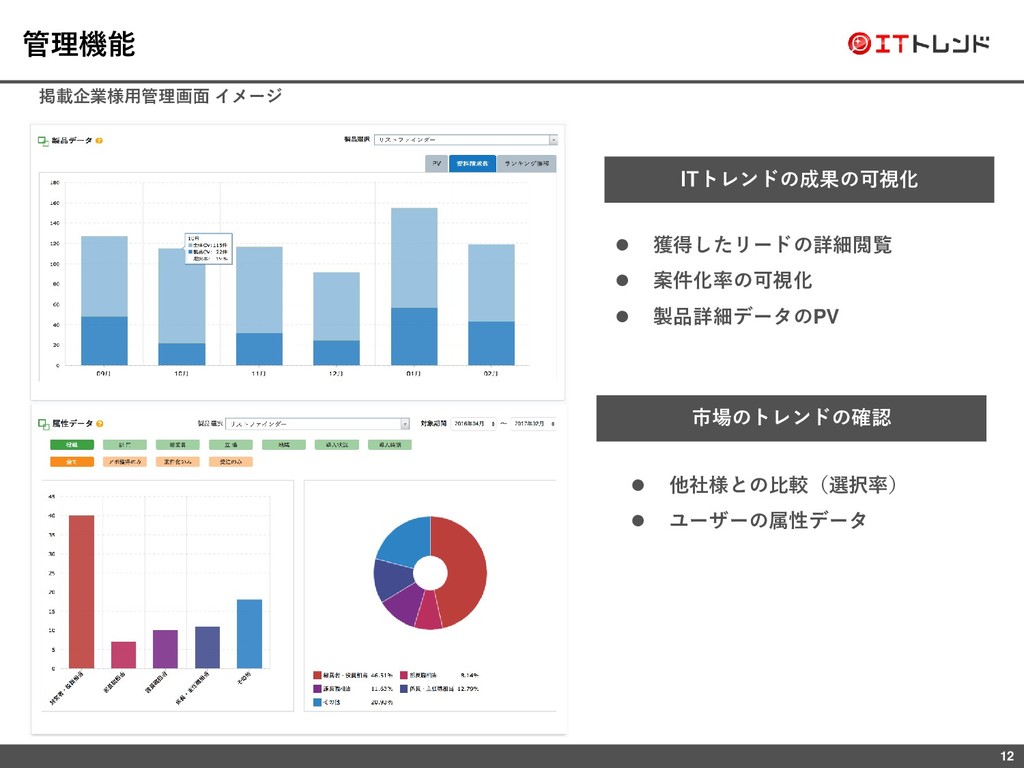This screenshot has width=1024, height=768.
Task: Click the active dark green filter button
Action: point(72,445)
